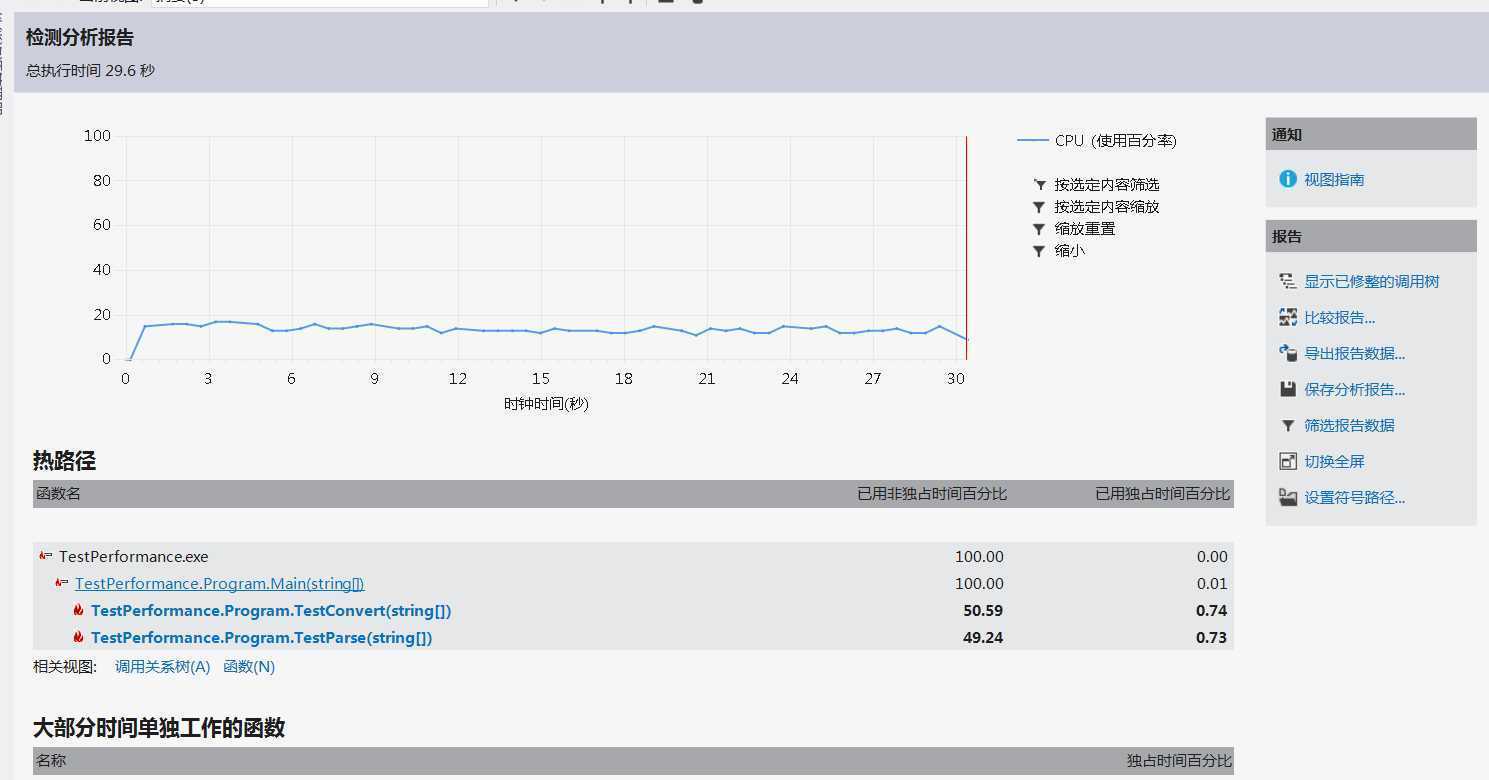1489x780 pixels.
Task: Click the red end marker on CPU chart
Action: (967, 247)
